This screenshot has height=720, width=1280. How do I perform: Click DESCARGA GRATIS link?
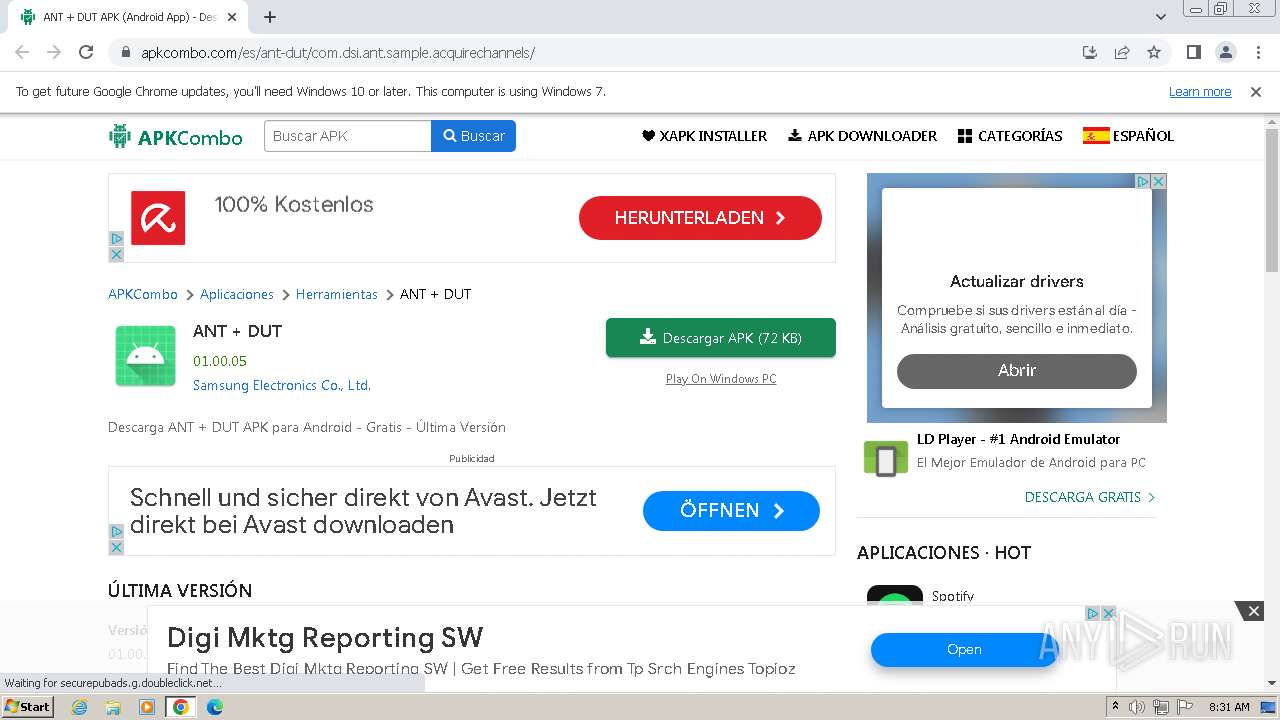tap(1090, 497)
